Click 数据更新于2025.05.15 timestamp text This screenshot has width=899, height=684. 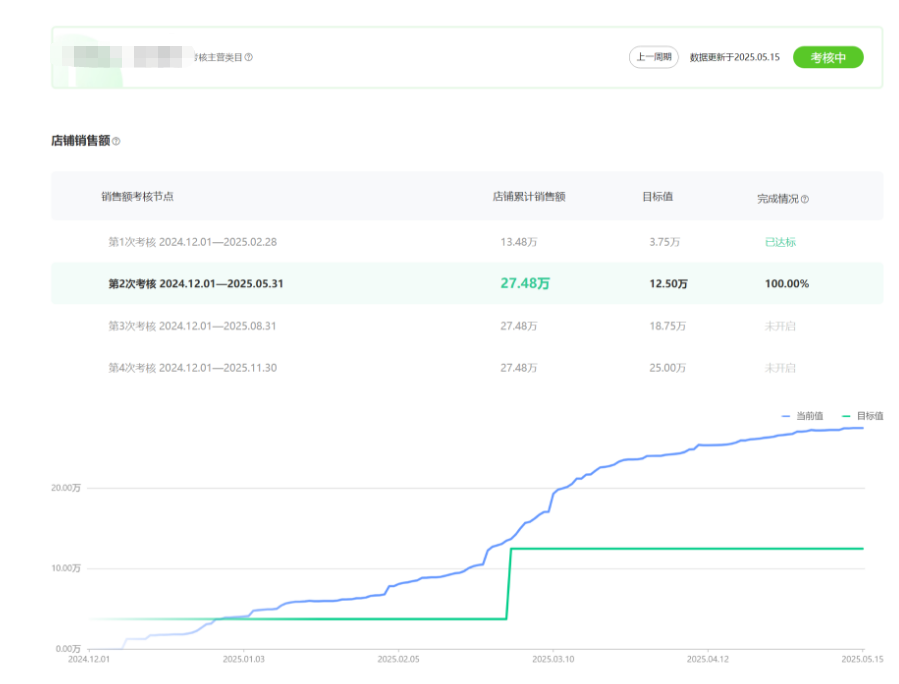coord(735,57)
